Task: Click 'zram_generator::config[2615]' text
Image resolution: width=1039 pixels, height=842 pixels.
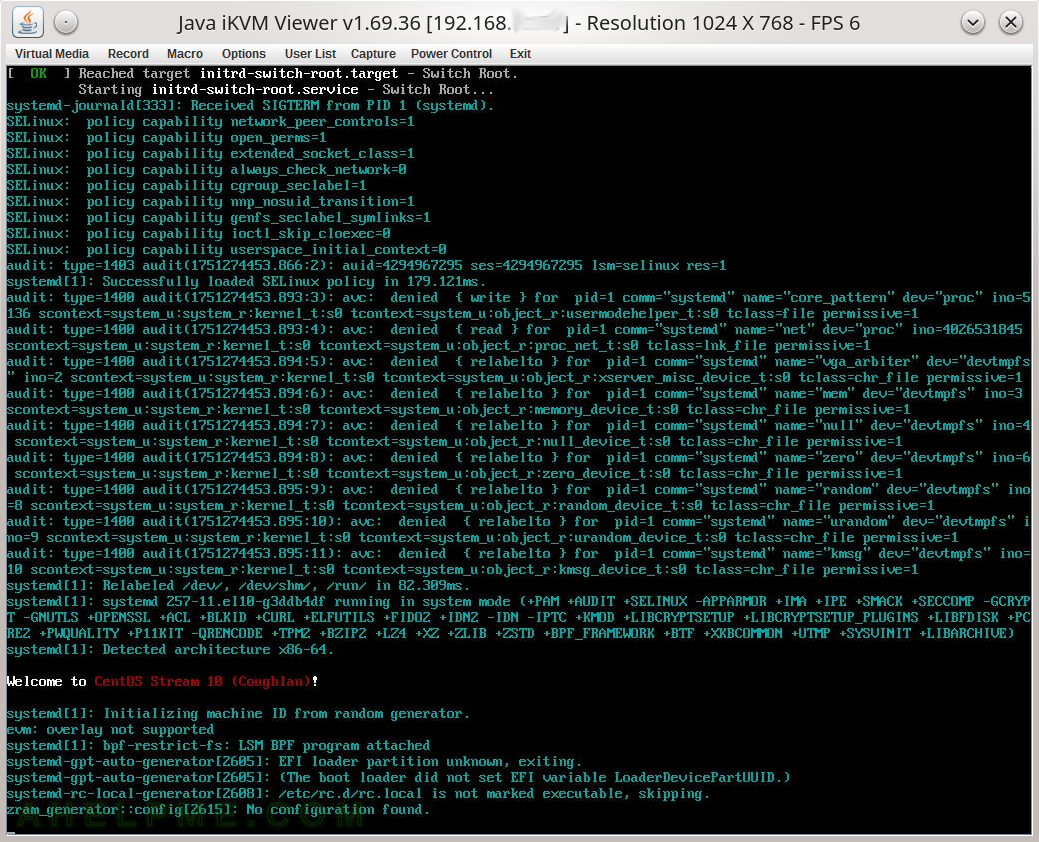Action: (123, 810)
